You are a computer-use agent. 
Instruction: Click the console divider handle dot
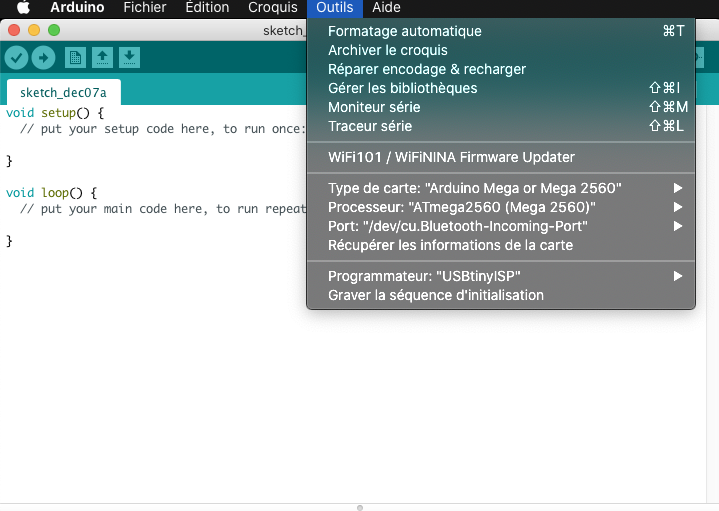(x=360, y=508)
